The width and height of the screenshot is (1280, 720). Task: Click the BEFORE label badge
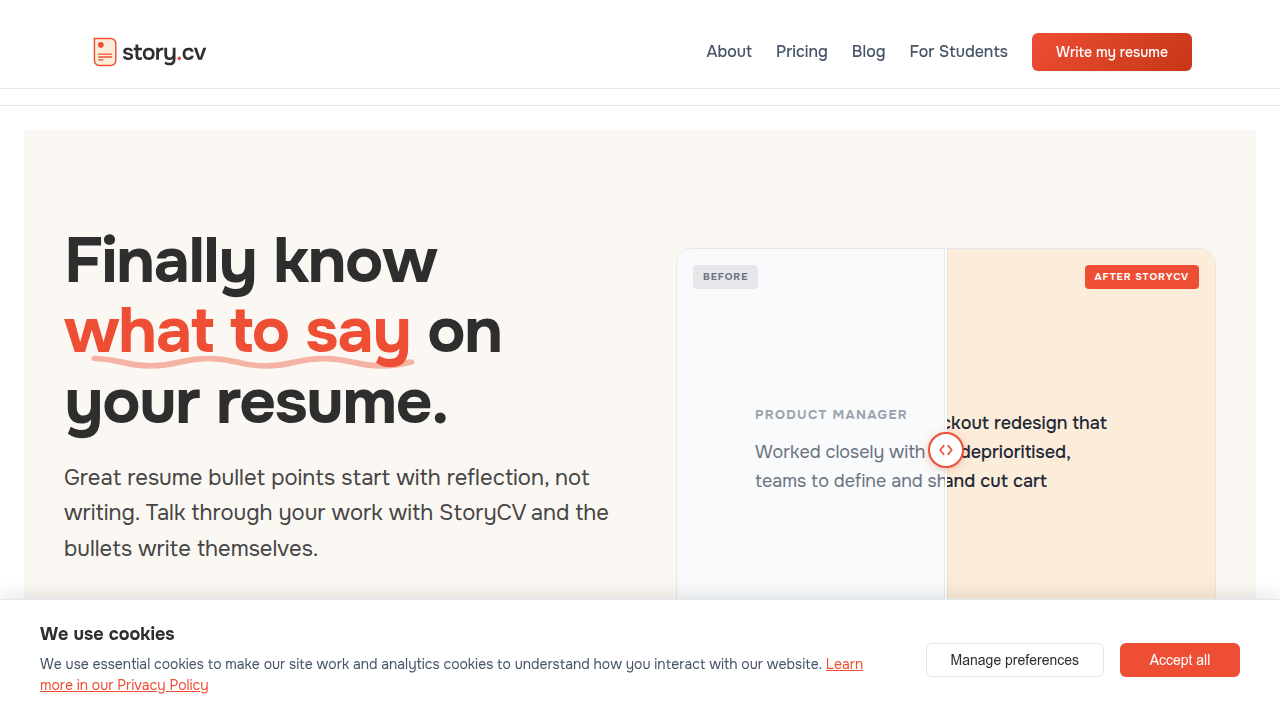tap(725, 277)
